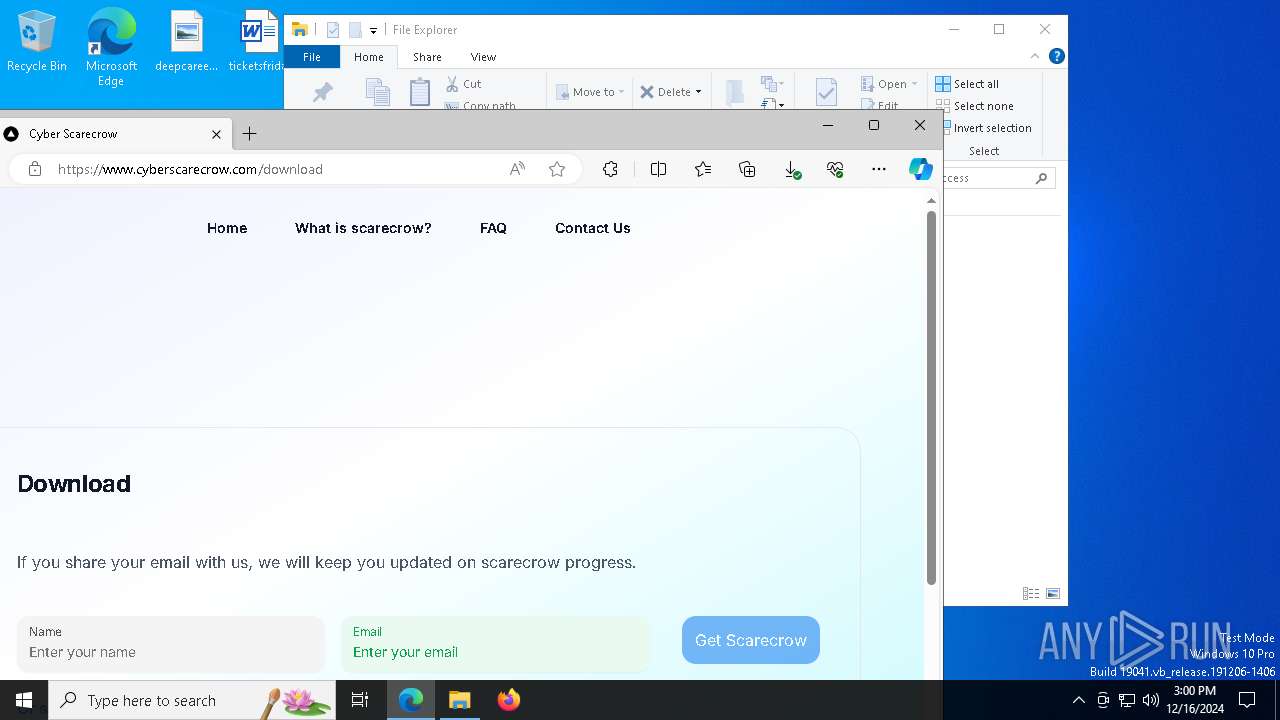
Task: Expand Customize Quick Access Toolbar dropdown arrow
Action: click(x=373, y=31)
